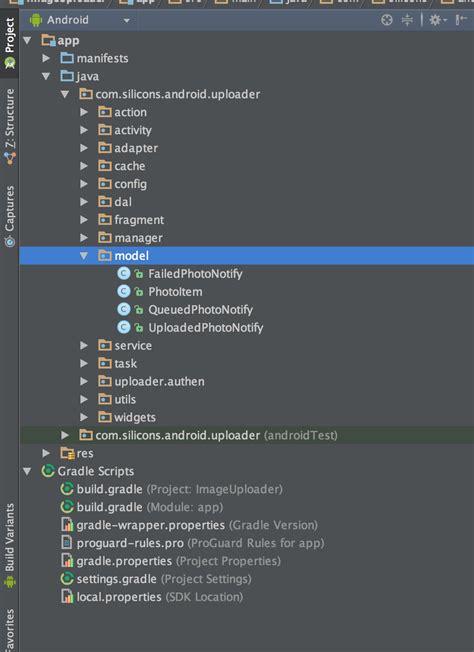Click the model package folder icon
Viewport: 474px width, 652px height.
(x=104, y=255)
